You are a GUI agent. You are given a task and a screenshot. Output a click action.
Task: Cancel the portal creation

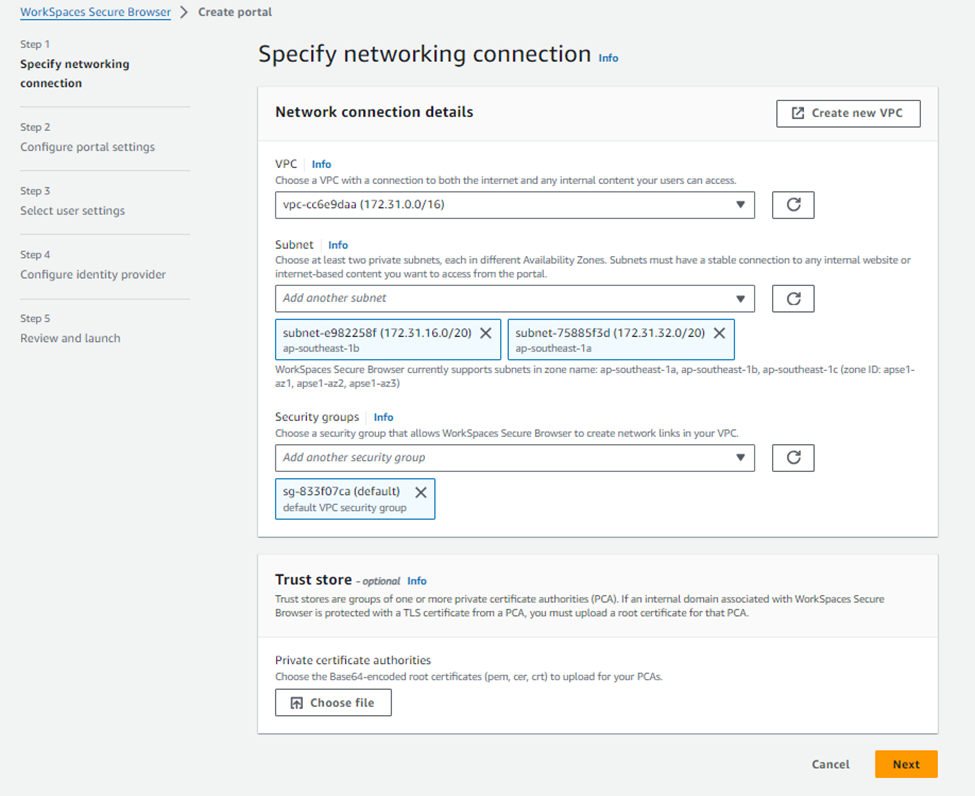(x=830, y=764)
